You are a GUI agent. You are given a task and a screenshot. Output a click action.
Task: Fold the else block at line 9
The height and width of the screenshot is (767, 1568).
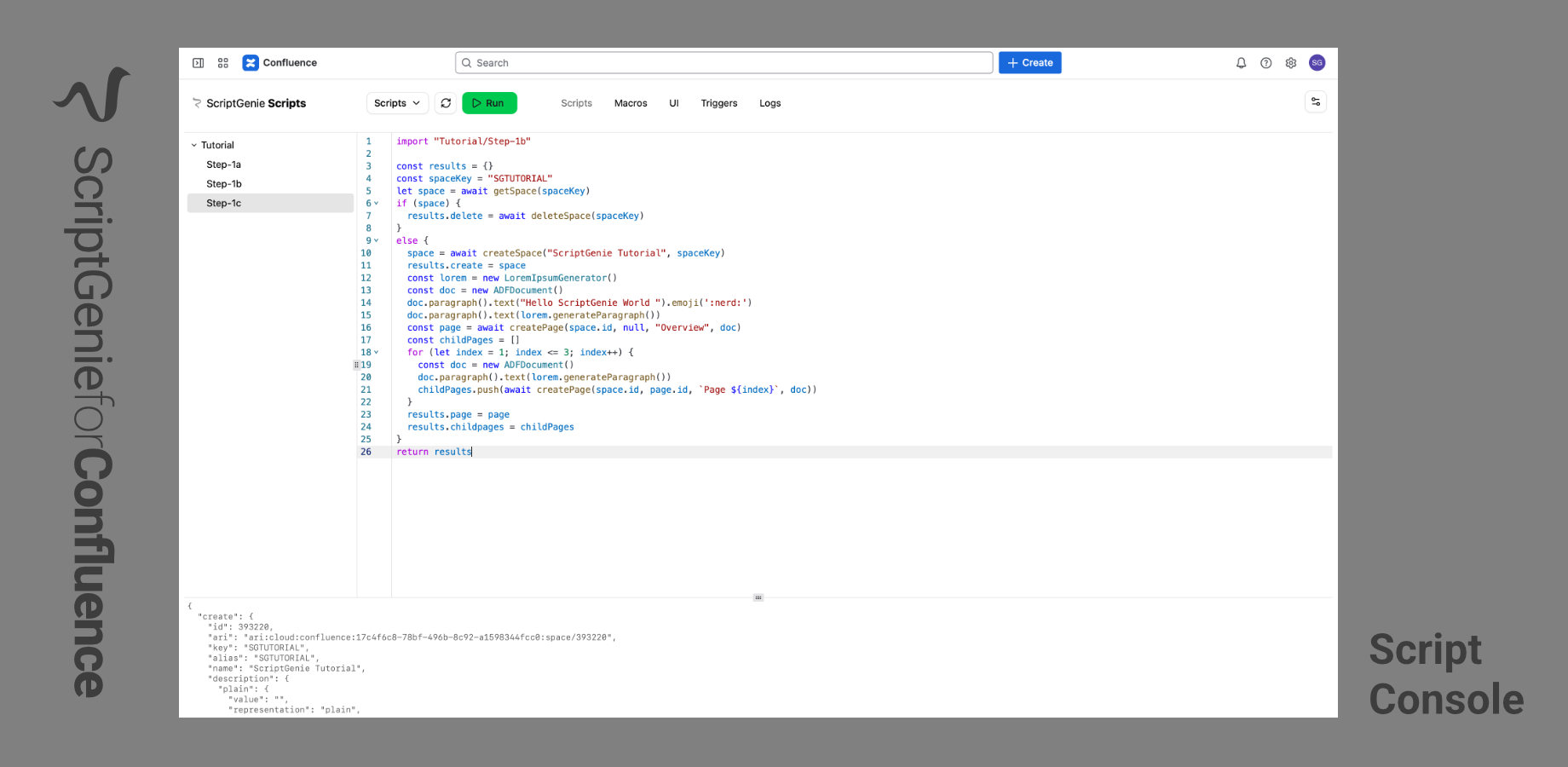click(376, 241)
